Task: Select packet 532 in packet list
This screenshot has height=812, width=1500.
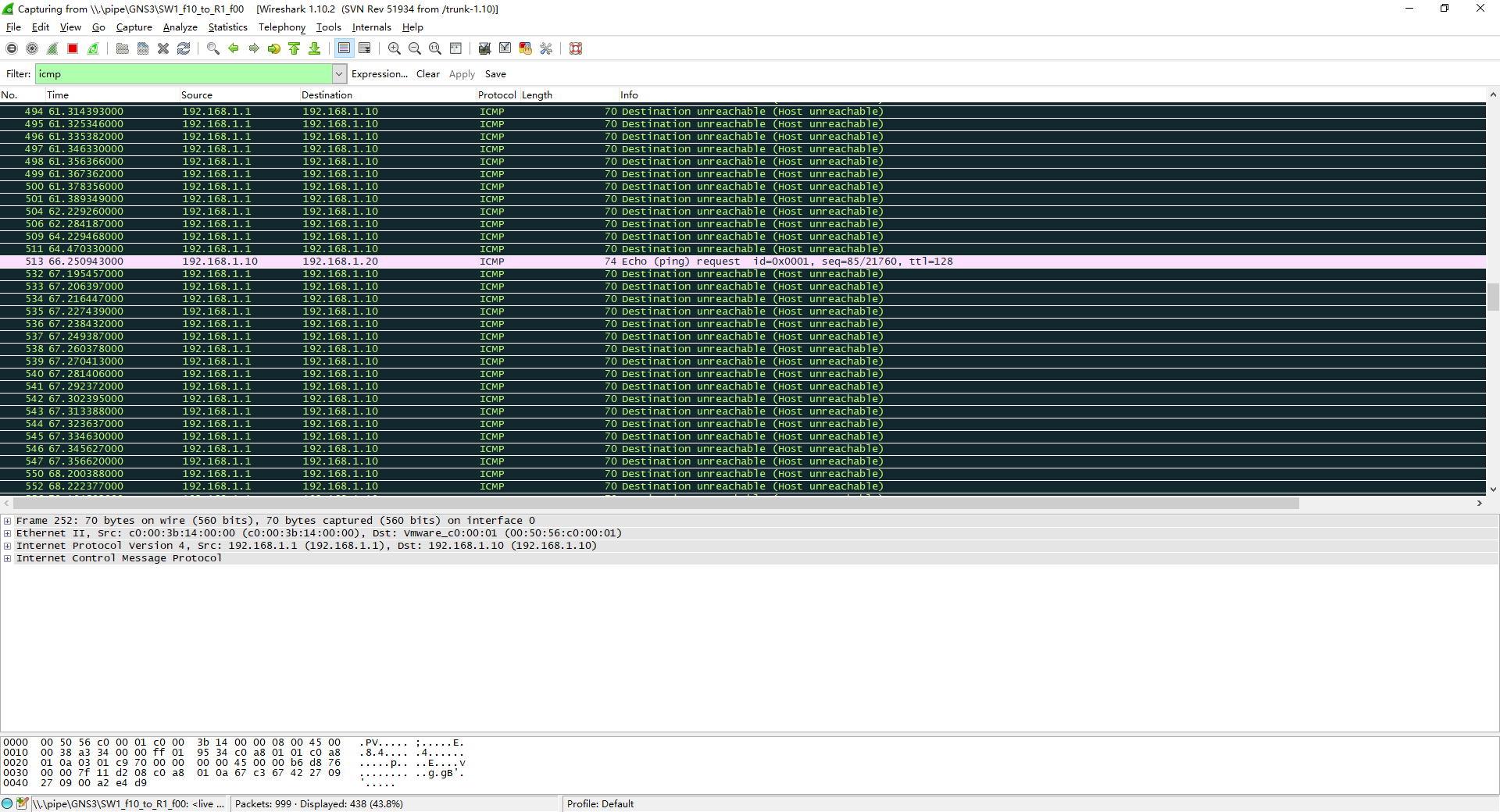Action: pos(743,274)
